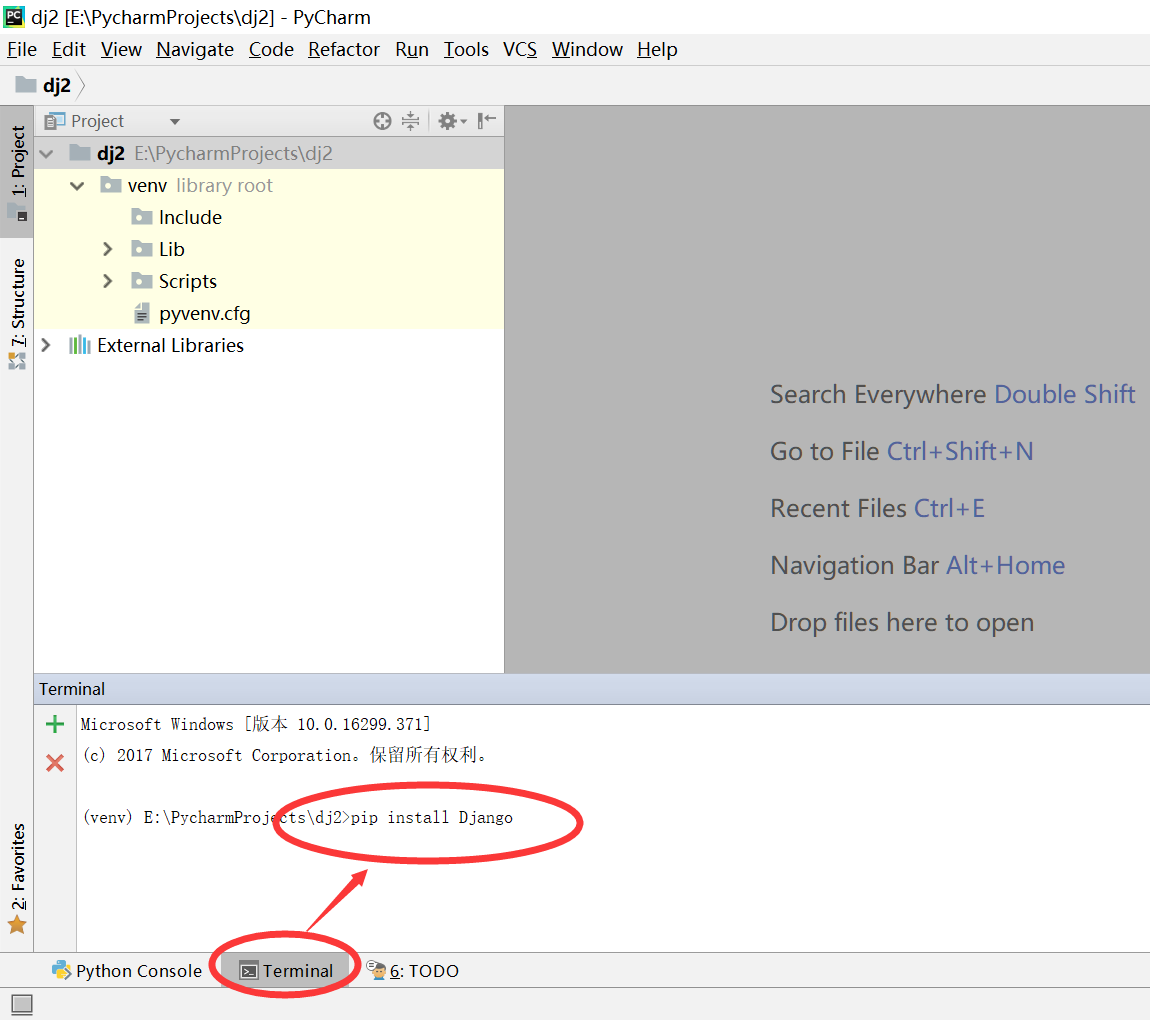The image size is (1150, 1020).
Task: Click the 'Microsoft Windows' version line in terminal
Action: pos(255,724)
